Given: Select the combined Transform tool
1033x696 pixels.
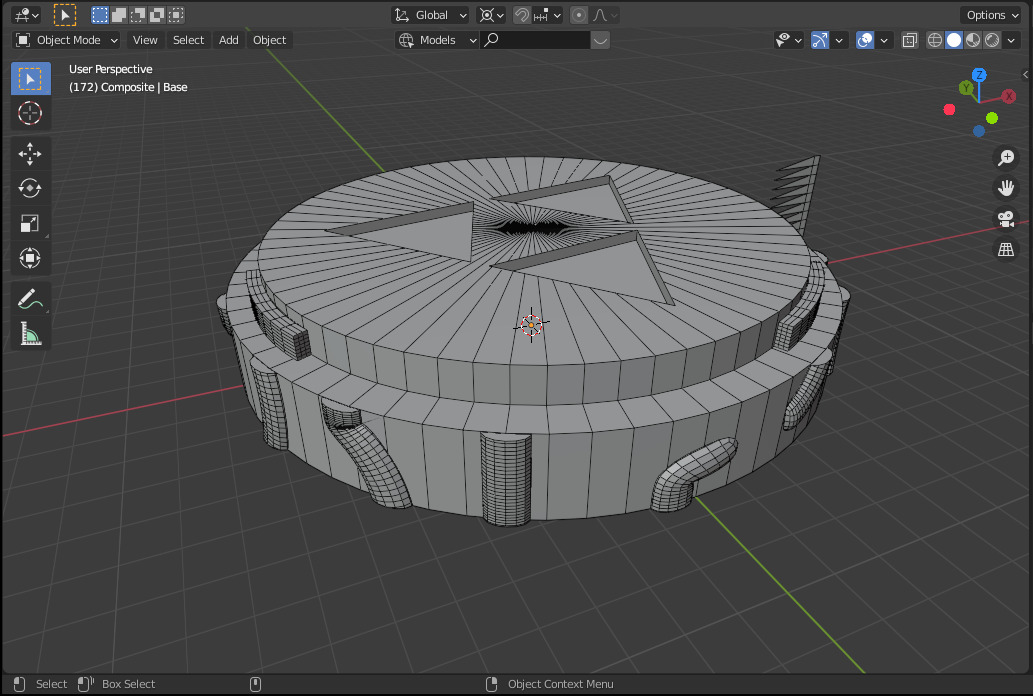Looking at the screenshot, I should (30, 258).
